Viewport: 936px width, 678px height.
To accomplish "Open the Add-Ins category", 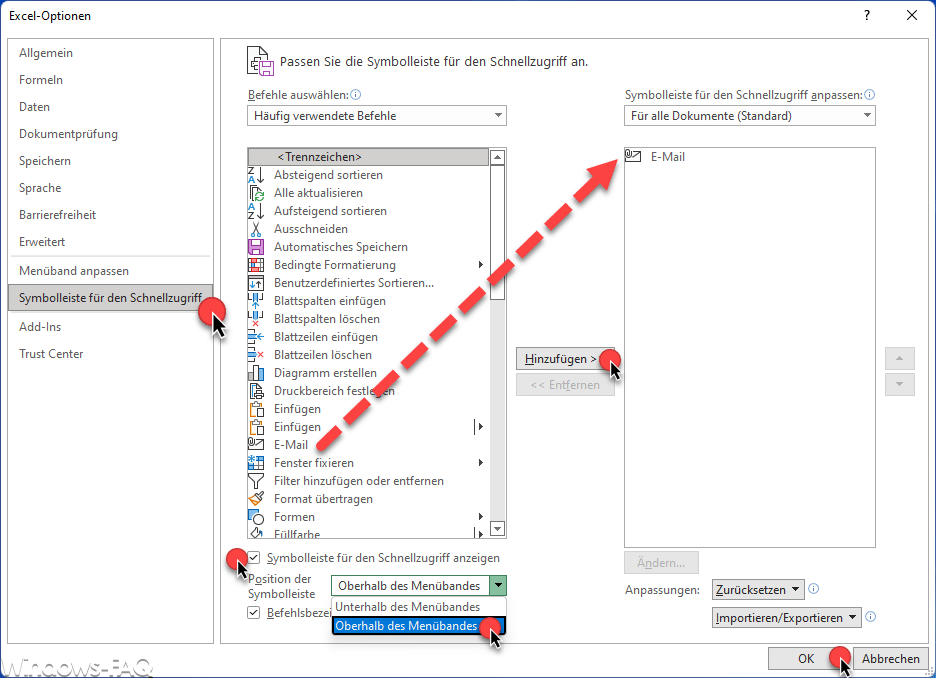I will click(x=110, y=326).
